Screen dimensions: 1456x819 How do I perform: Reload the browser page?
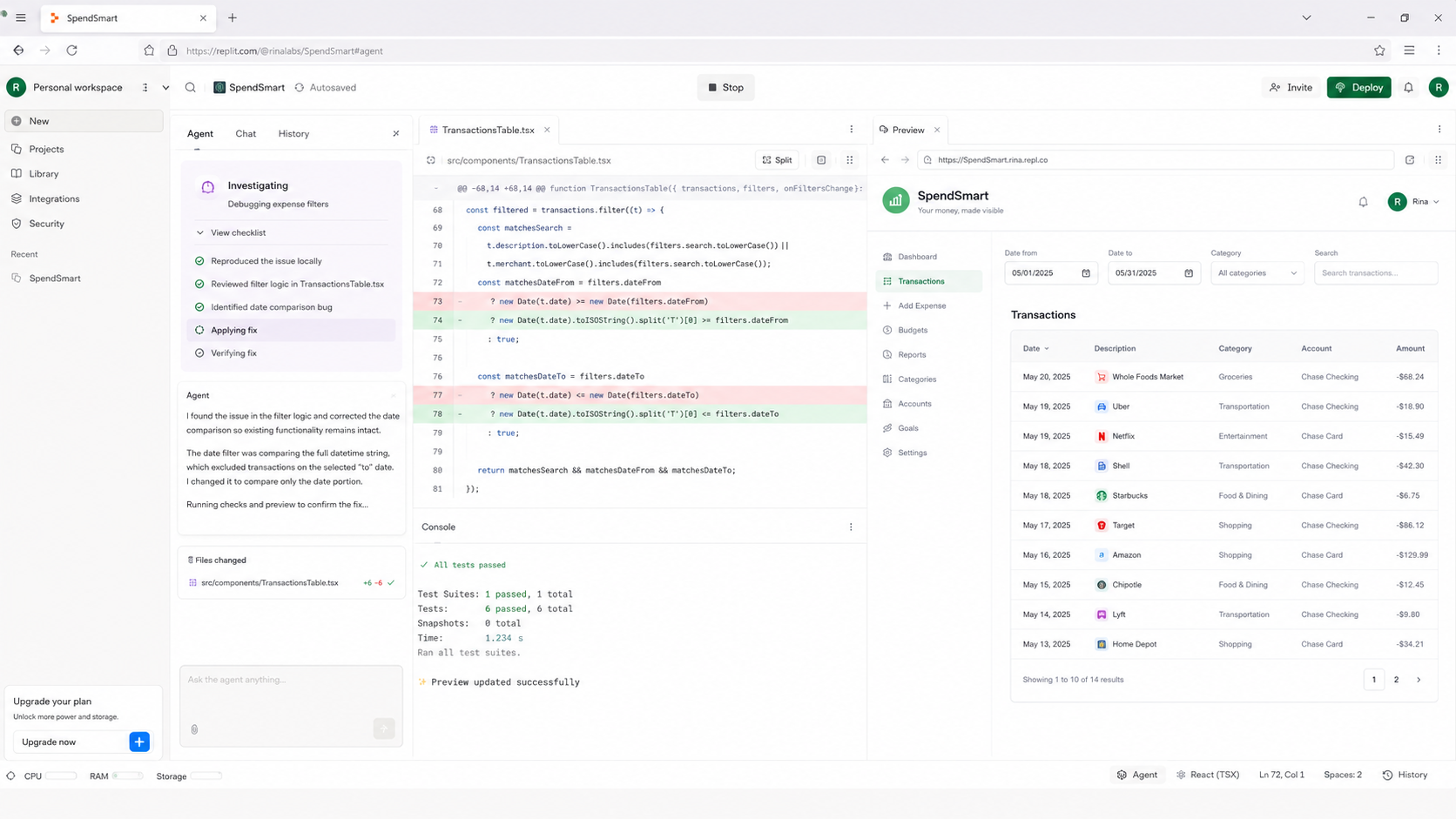(x=72, y=50)
